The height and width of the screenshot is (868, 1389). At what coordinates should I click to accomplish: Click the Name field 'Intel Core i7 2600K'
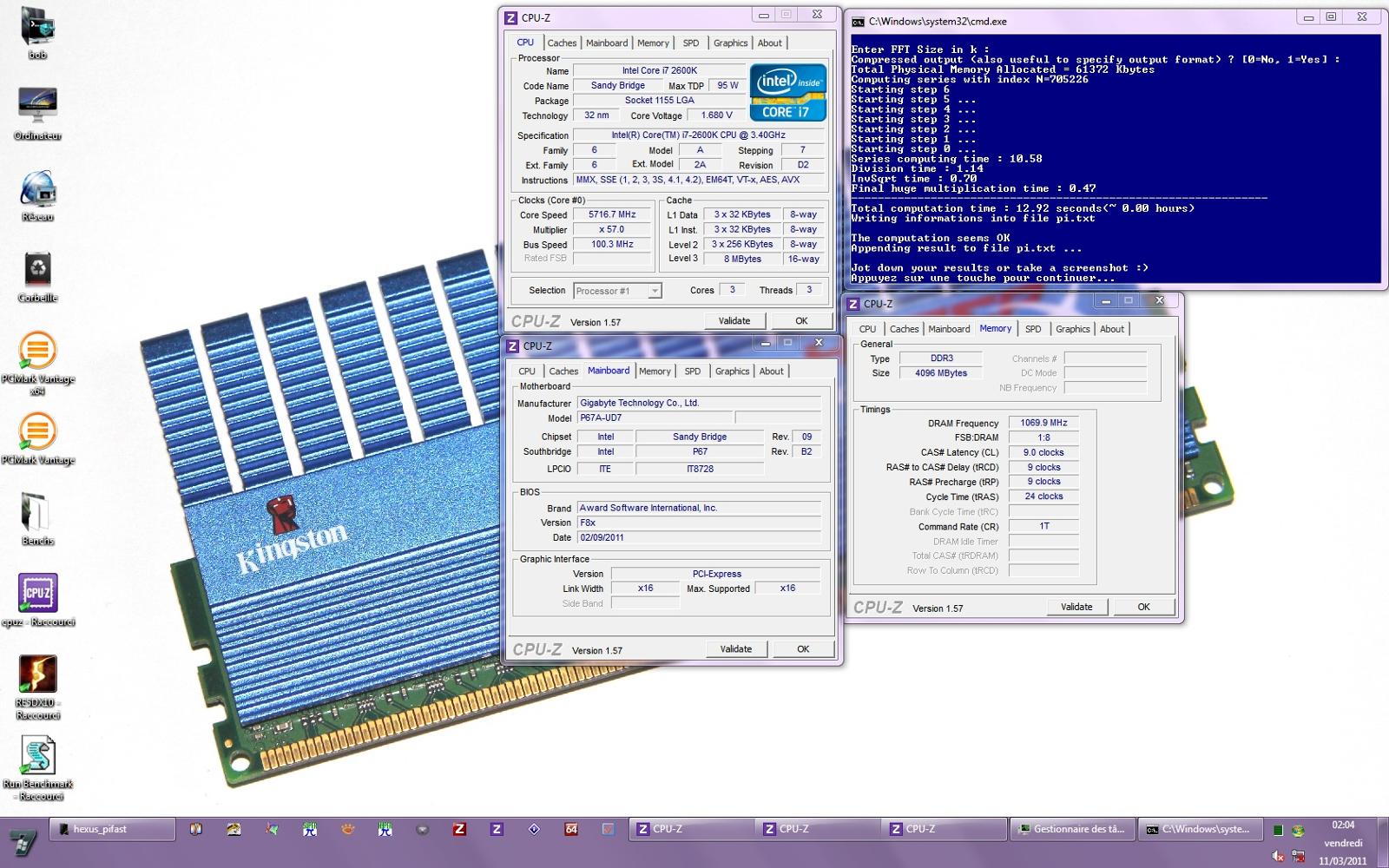click(659, 71)
